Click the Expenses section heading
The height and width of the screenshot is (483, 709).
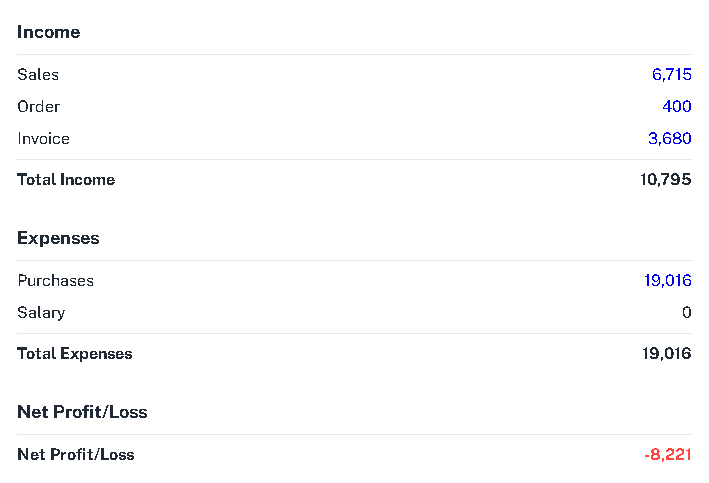58,238
